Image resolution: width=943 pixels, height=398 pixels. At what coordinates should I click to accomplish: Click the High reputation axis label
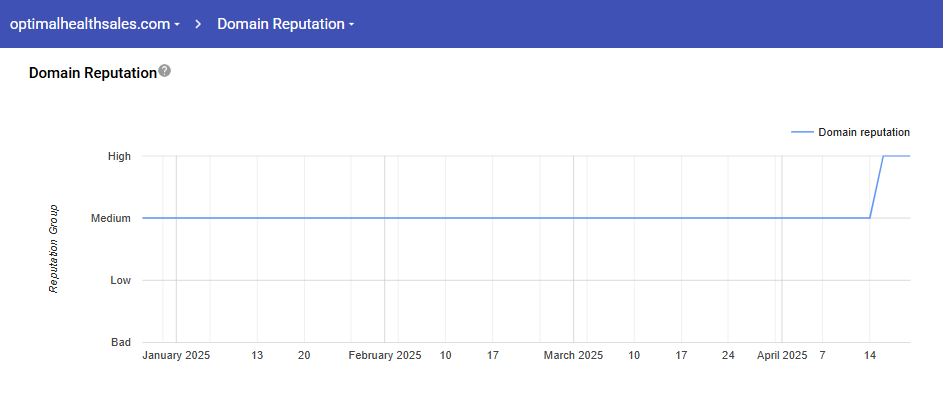coord(119,156)
